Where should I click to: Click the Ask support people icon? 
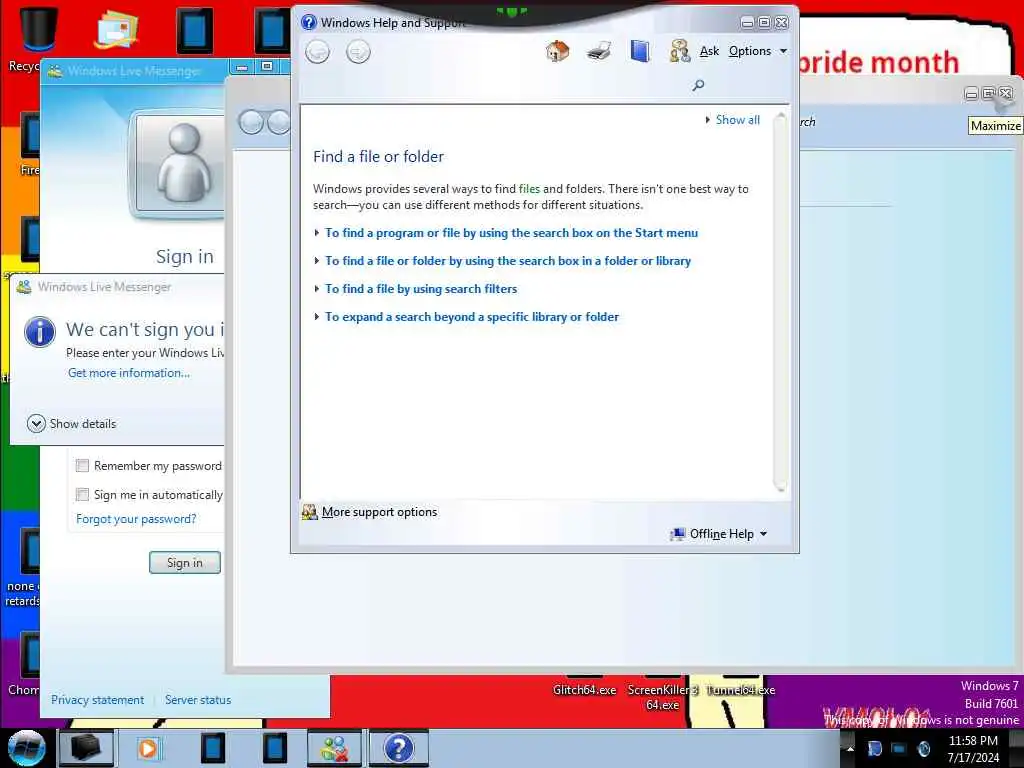(680, 51)
